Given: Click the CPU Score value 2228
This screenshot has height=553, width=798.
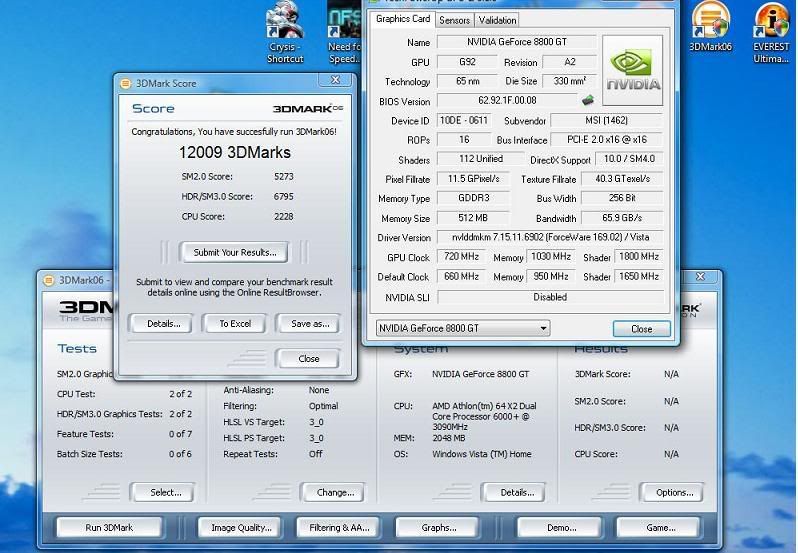Looking at the screenshot, I should 283,216.
